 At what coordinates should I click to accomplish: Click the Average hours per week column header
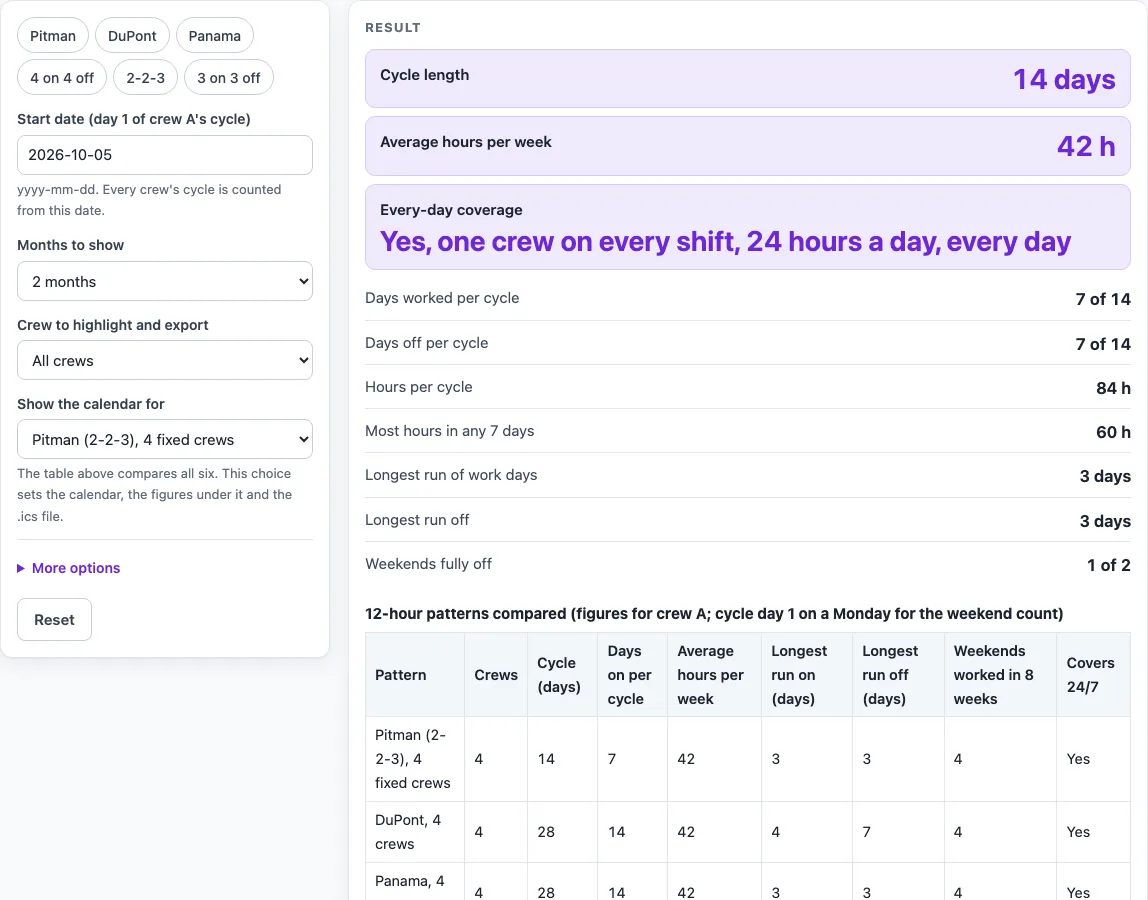[x=715, y=674]
